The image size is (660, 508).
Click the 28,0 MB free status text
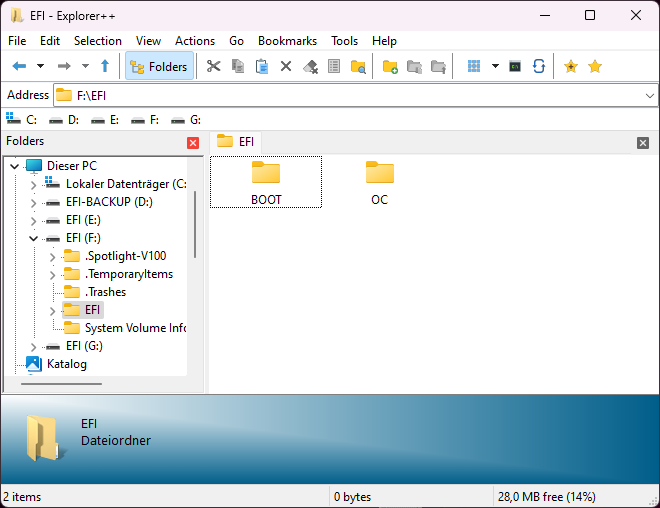click(546, 497)
